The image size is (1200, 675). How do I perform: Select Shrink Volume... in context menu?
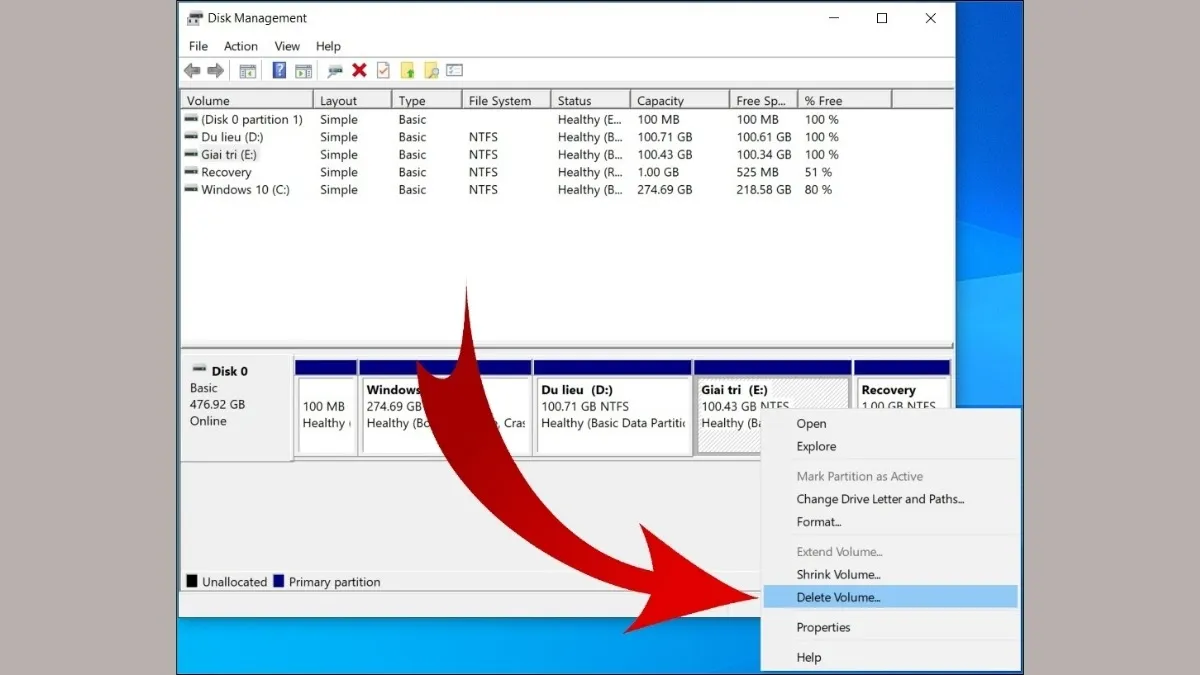pos(838,574)
